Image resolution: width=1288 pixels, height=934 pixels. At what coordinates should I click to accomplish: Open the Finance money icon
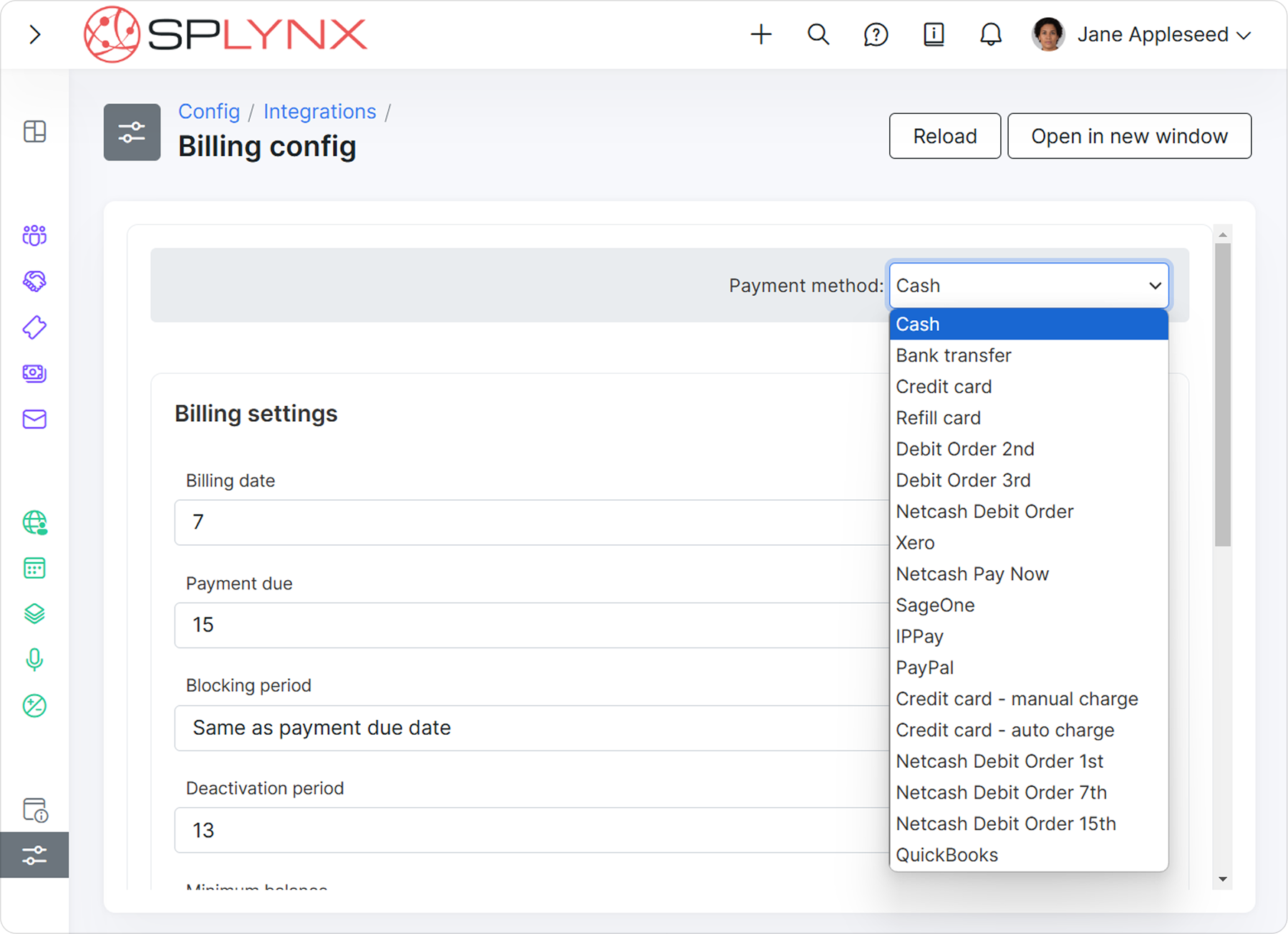click(x=34, y=373)
